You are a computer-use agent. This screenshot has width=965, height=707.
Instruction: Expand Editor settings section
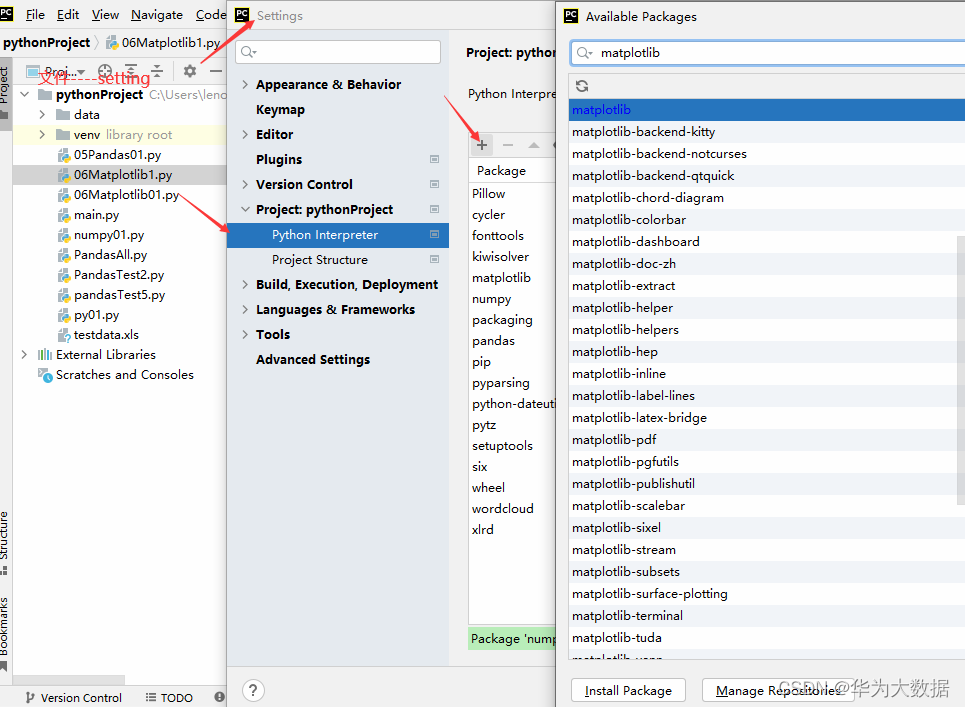(245, 134)
